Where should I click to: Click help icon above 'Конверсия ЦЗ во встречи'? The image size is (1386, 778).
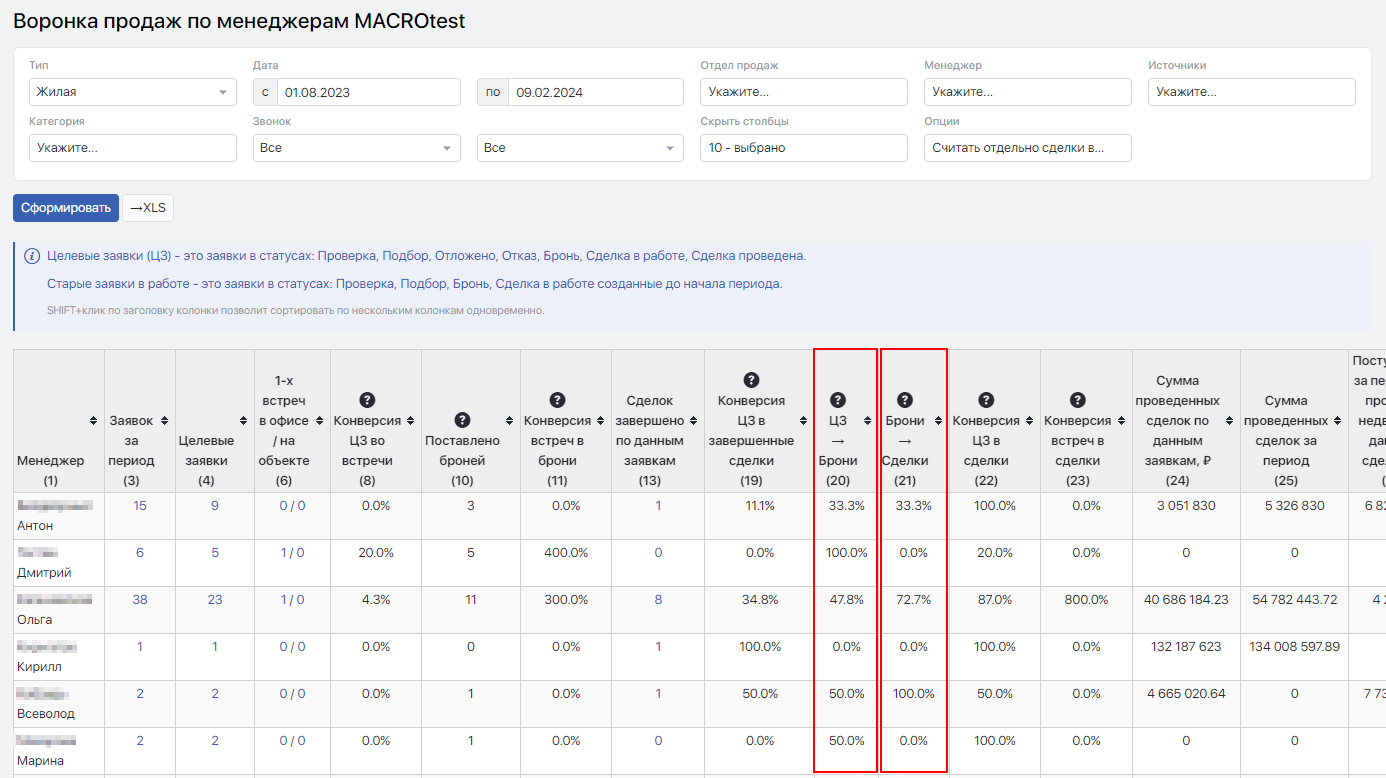[x=367, y=400]
